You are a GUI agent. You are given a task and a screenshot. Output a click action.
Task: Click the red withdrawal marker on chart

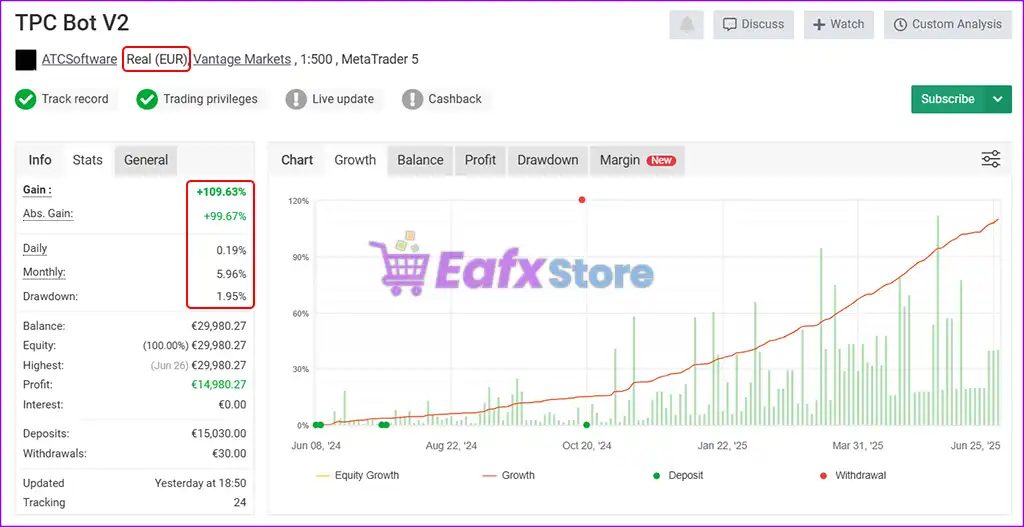[582, 200]
